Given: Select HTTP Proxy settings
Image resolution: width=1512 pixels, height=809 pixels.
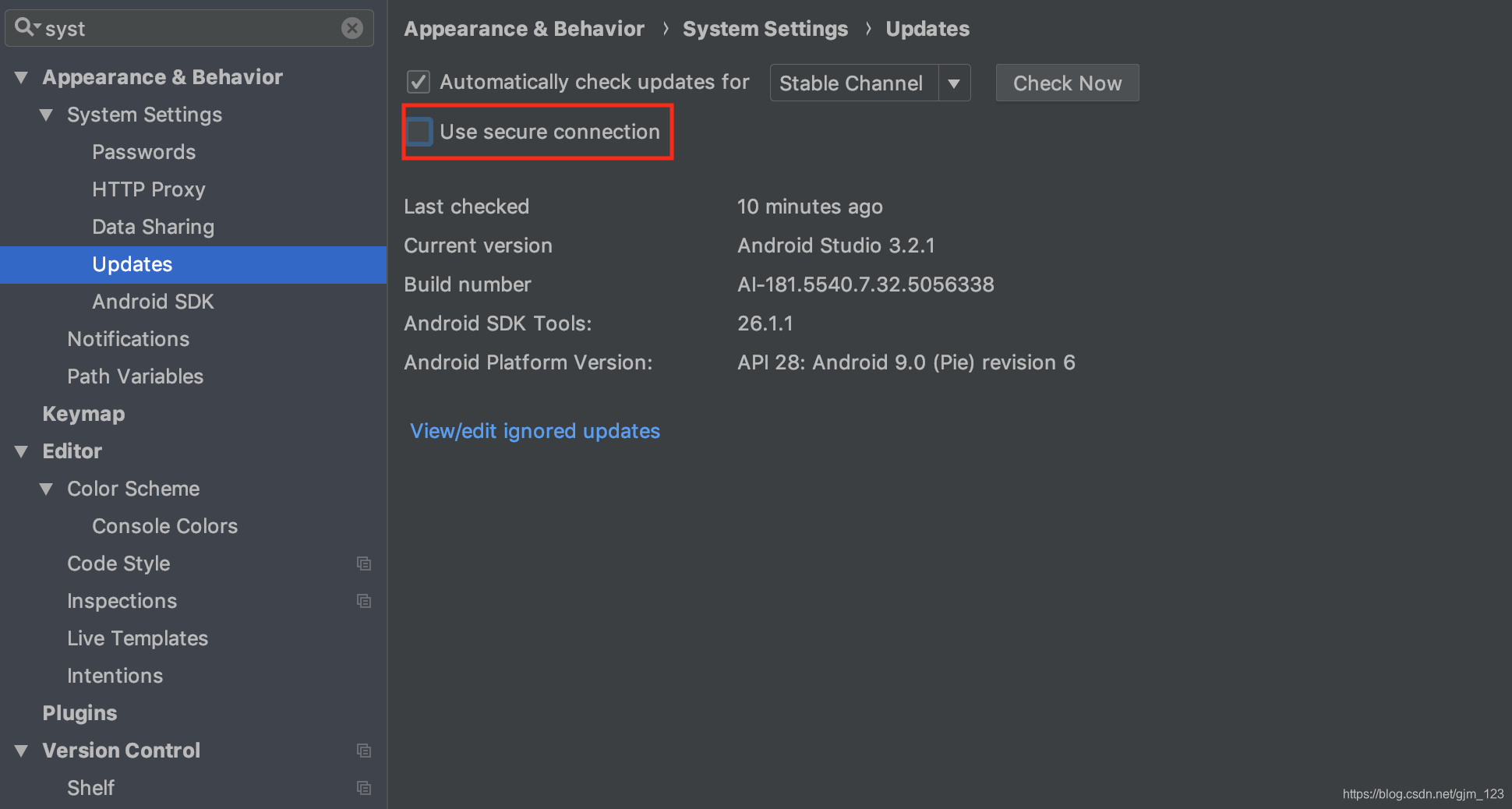Looking at the screenshot, I should pyautogui.click(x=148, y=189).
